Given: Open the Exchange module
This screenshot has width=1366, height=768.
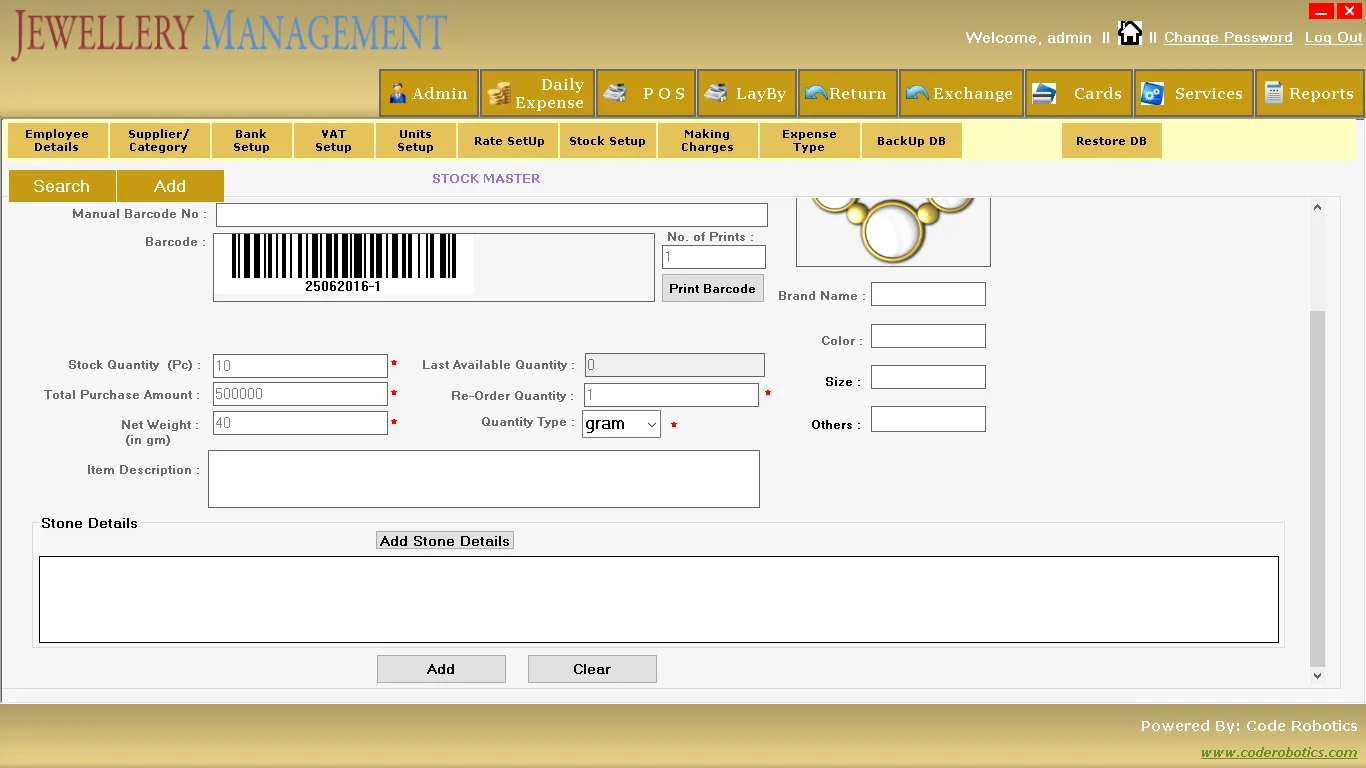Looking at the screenshot, I should pyautogui.click(x=961, y=93).
